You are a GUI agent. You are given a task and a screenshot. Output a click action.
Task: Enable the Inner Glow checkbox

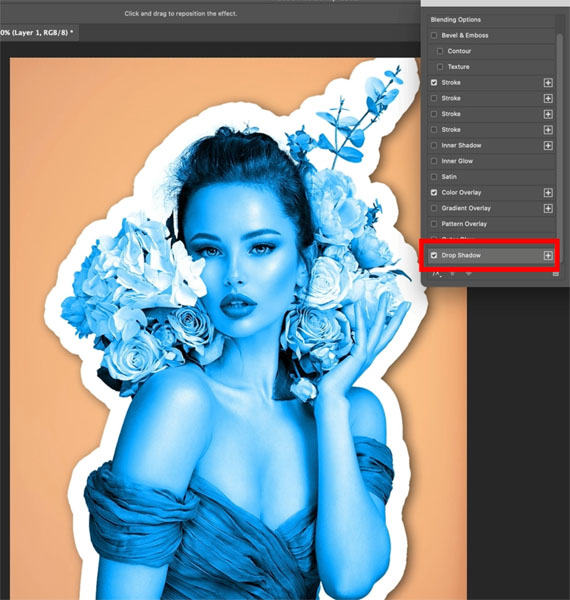pyautogui.click(x=434, y=161)
